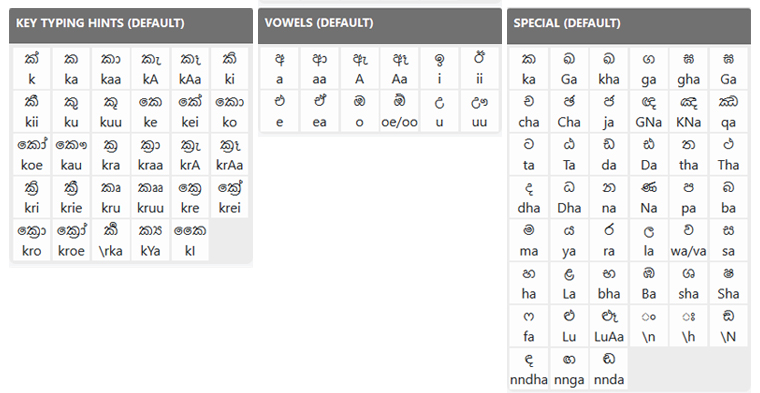Click the 'kraa' typing hint cell
760x393 pixels.
coord(150,155)
